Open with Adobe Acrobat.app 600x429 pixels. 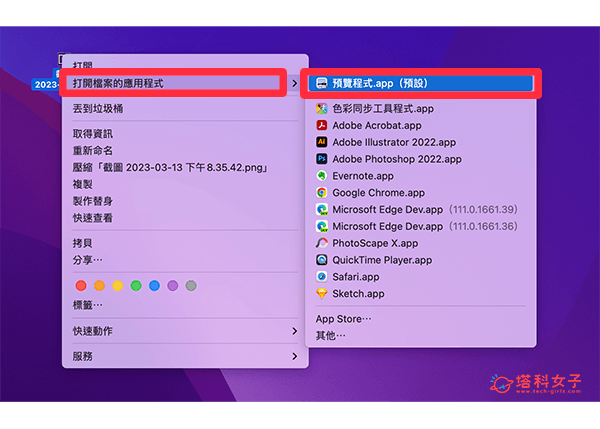click(421, 126)
